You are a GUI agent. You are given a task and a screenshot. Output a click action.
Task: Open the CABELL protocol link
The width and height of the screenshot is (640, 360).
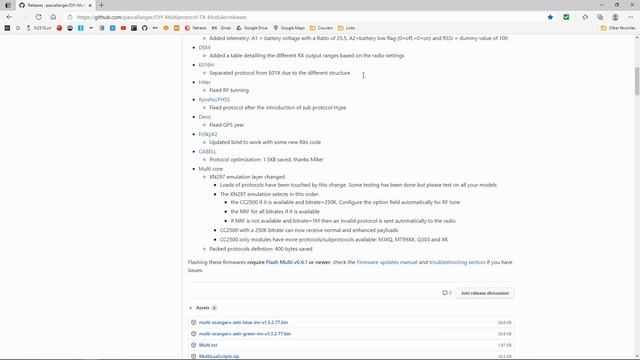click(207, 151)
